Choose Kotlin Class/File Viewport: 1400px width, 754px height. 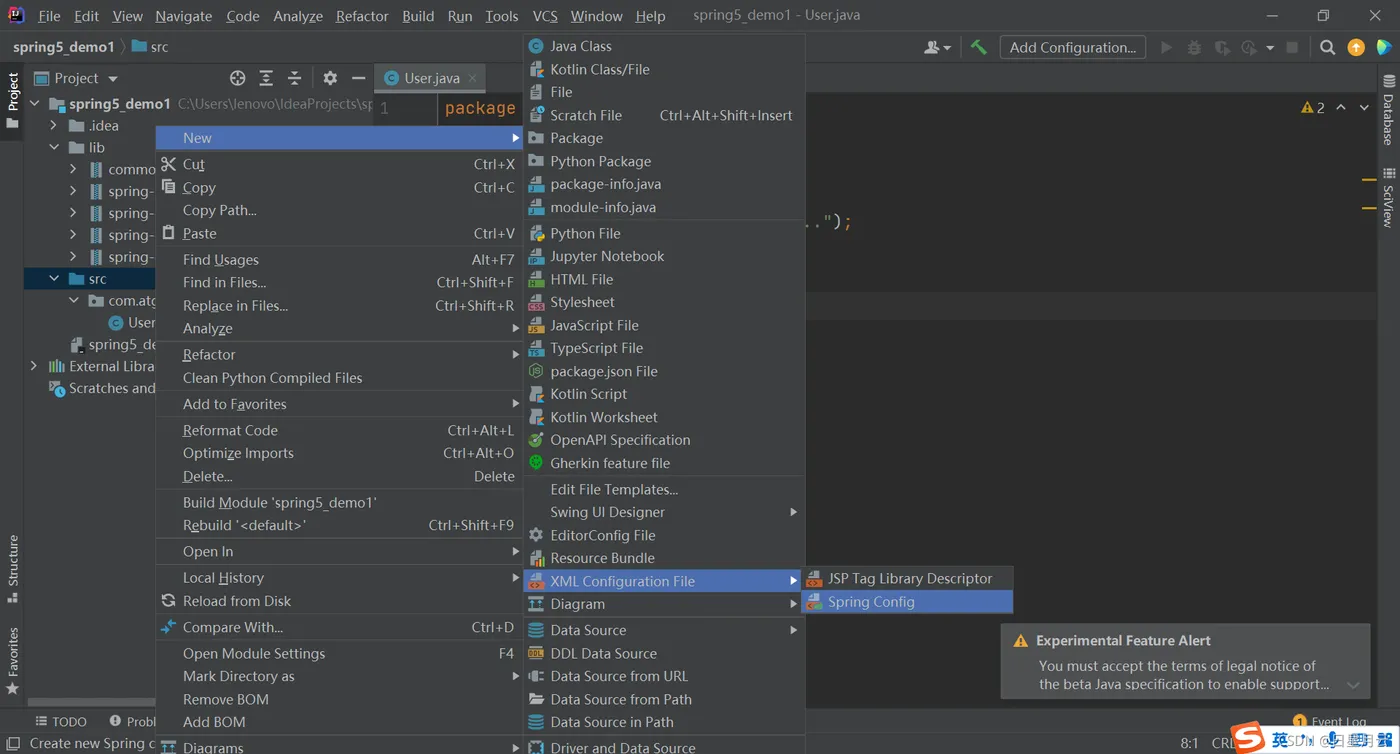pyautogui.click(x=664, y=69)
